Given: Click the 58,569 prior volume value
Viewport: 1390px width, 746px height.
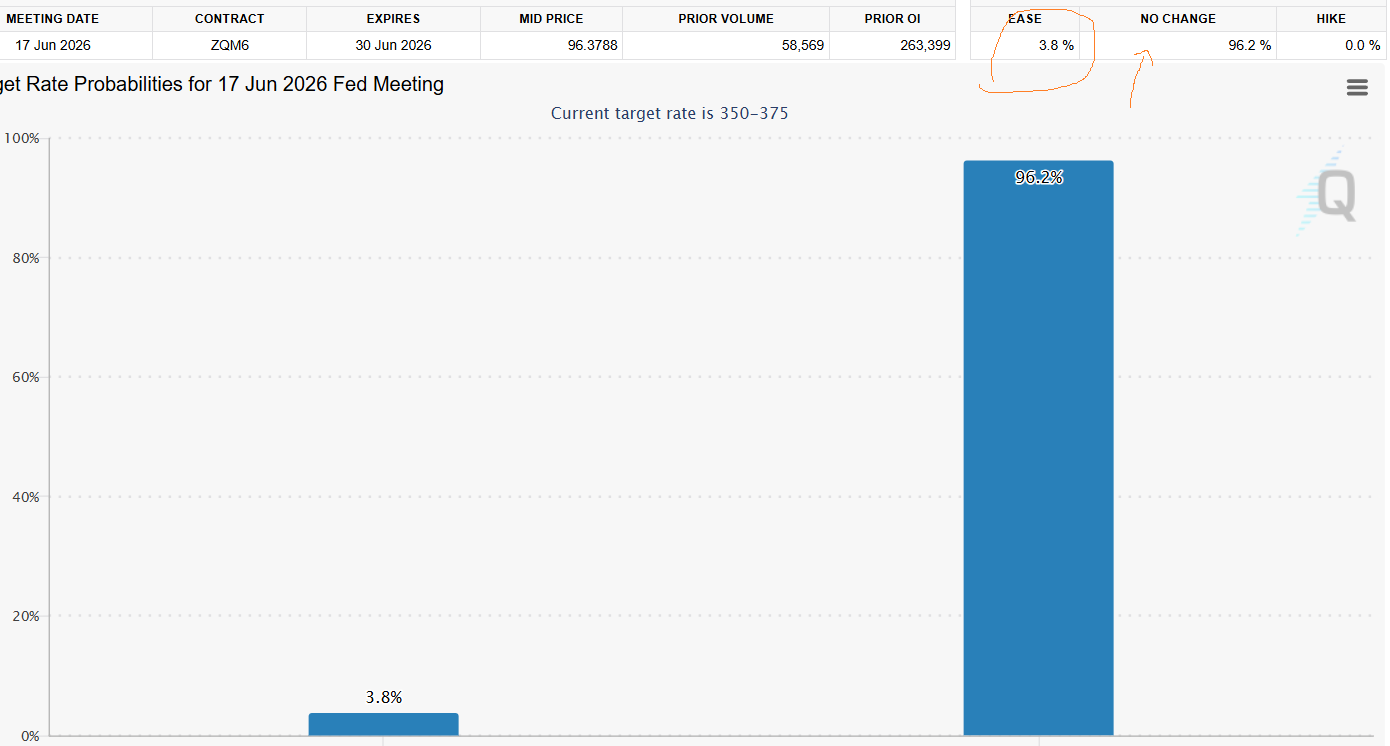Looking at the screenshot, I should coord(803,45).
